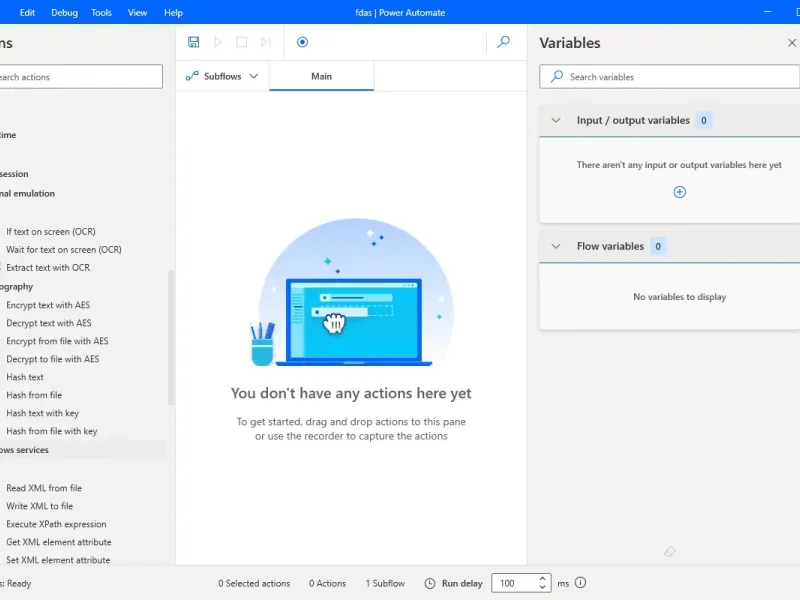Select 'Decrypt to file with AES' action
Image resolution: width=800 pixels, height=600 pixels.
click(x=53, y=359)
